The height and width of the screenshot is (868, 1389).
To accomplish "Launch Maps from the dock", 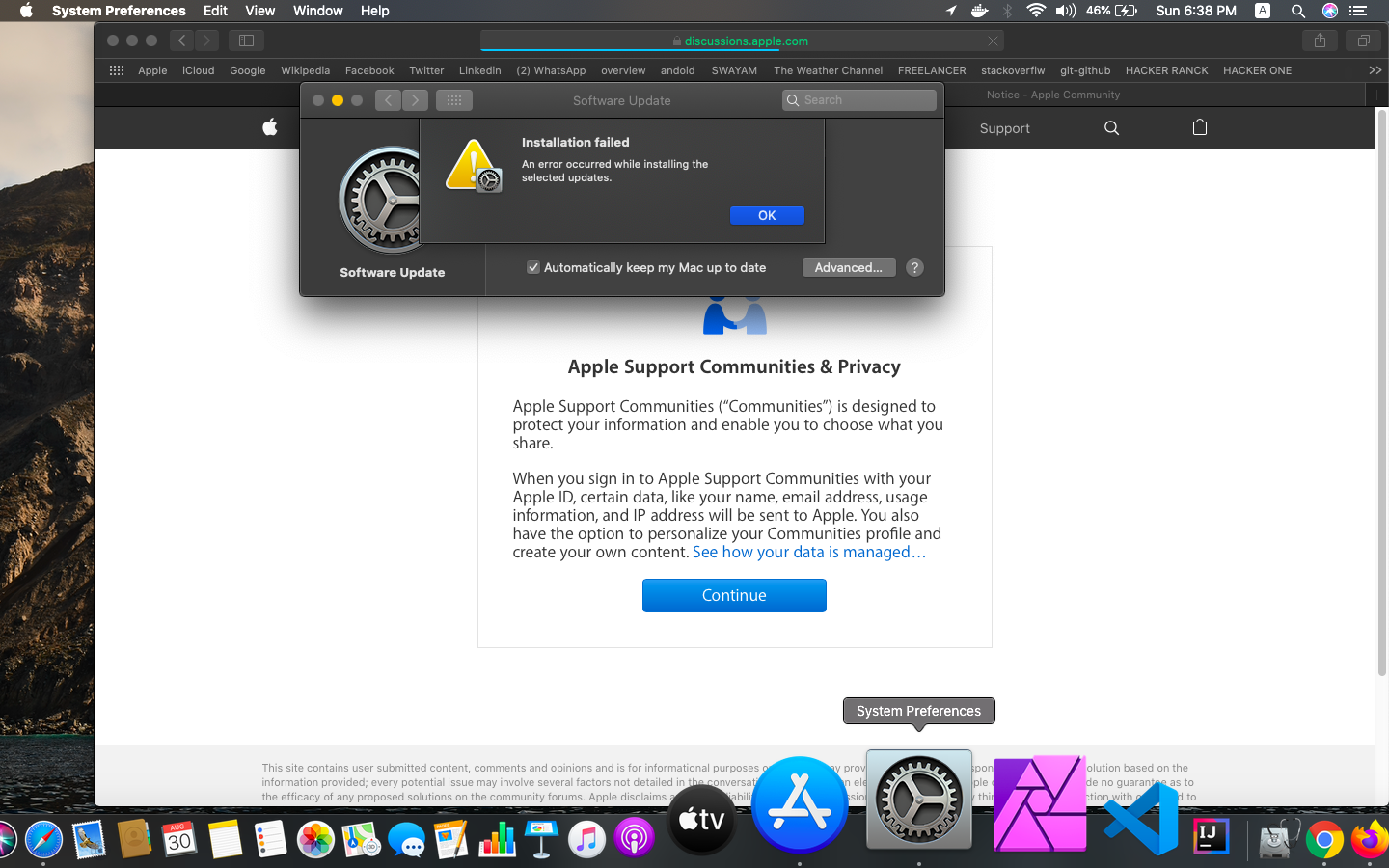I will point(361,840).
